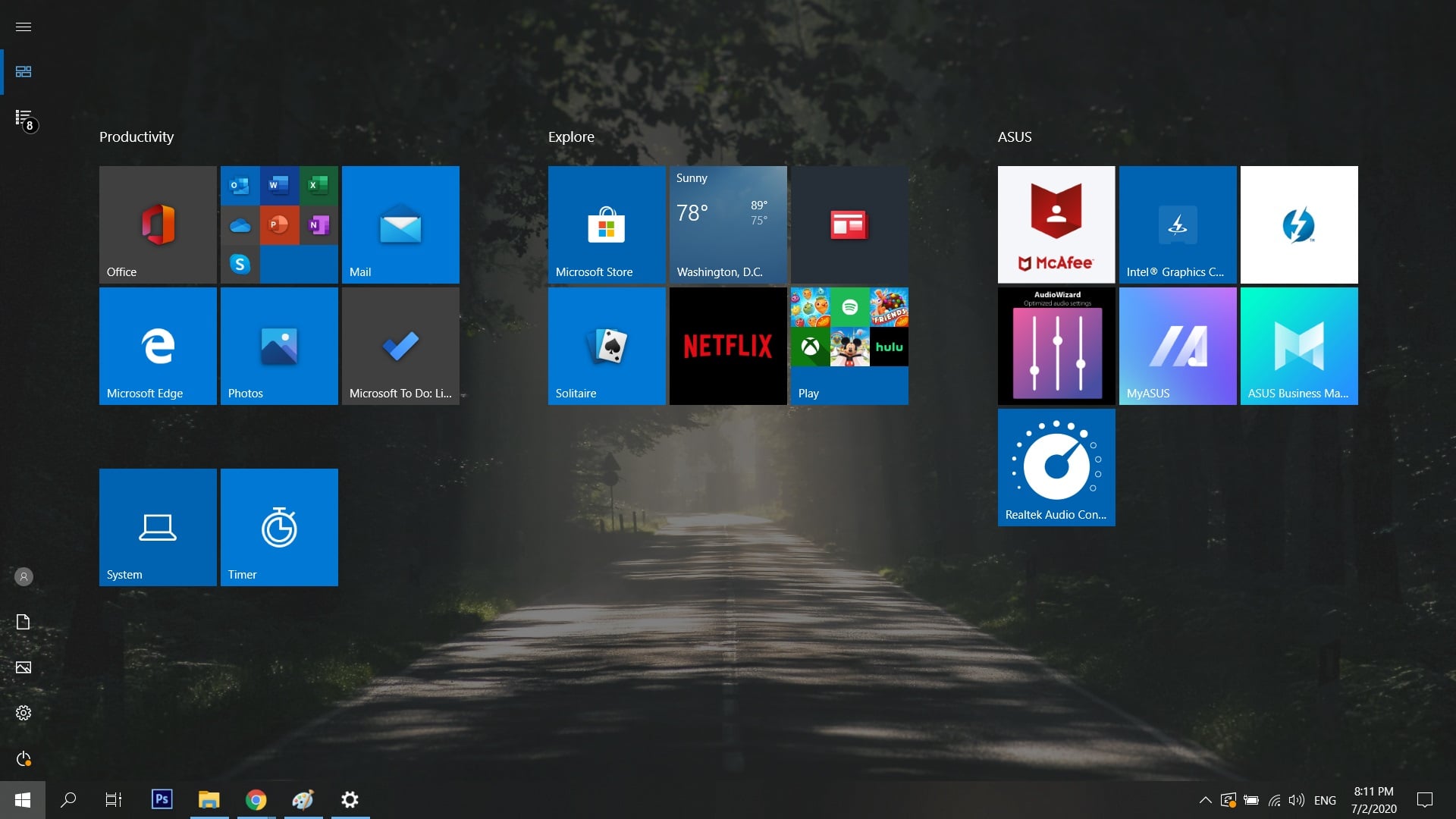Switch to Chrome on taskbar

tap(256, 800)
